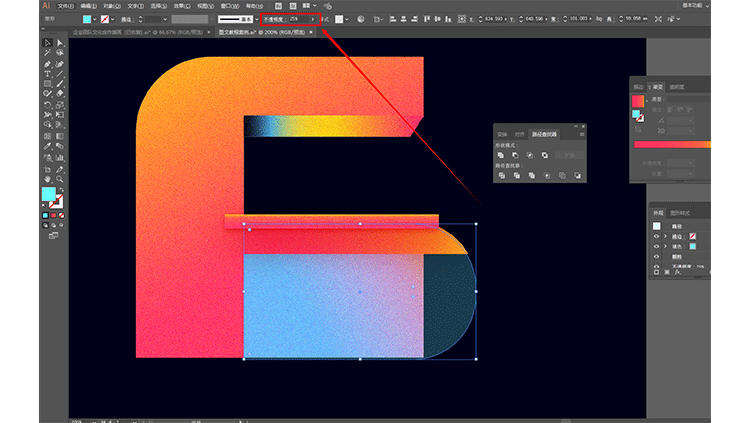Open the opacity value dropdown arrow
The height and width of the screenshot is (423, 750).
pyautogui.click(x=313, y=18)
